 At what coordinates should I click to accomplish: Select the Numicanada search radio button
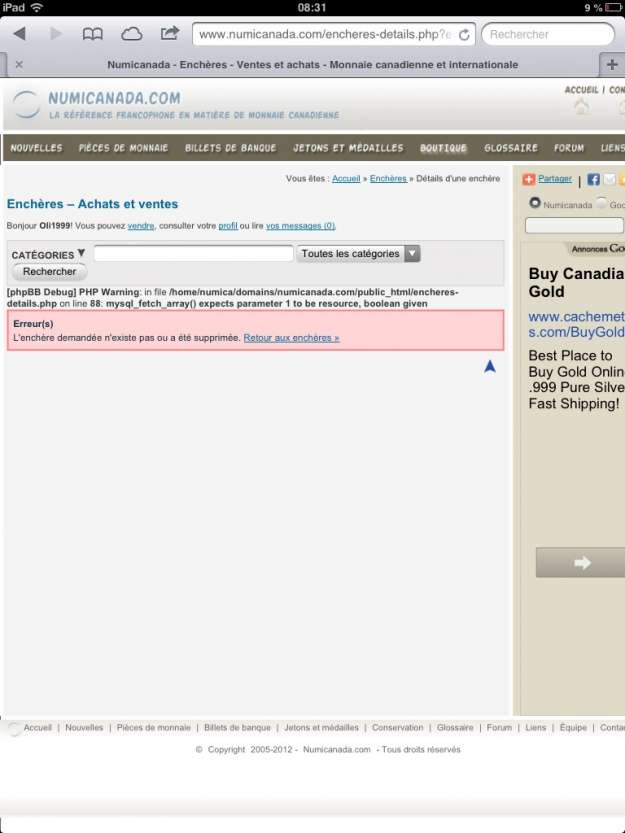coord(535,203)
